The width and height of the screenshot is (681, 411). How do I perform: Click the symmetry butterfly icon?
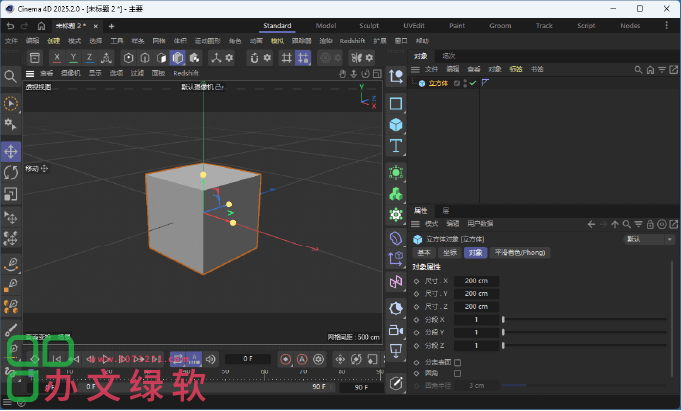pos(357,58)
